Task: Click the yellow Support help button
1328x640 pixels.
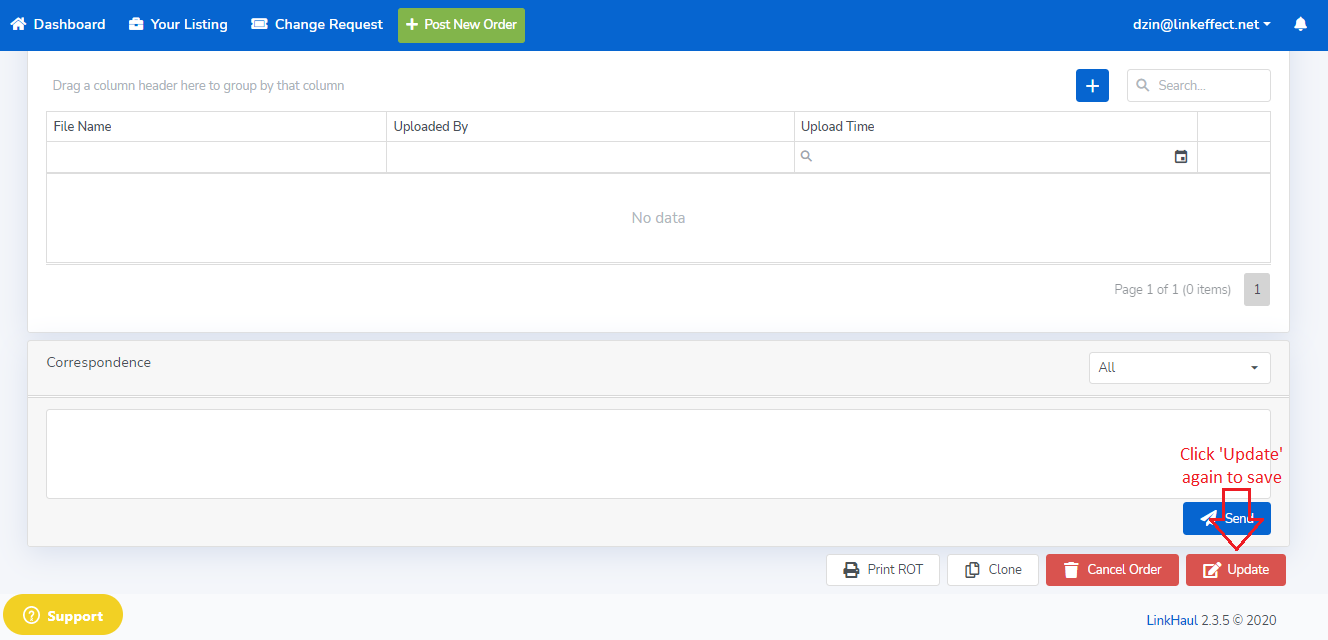Action: [63, 616]
